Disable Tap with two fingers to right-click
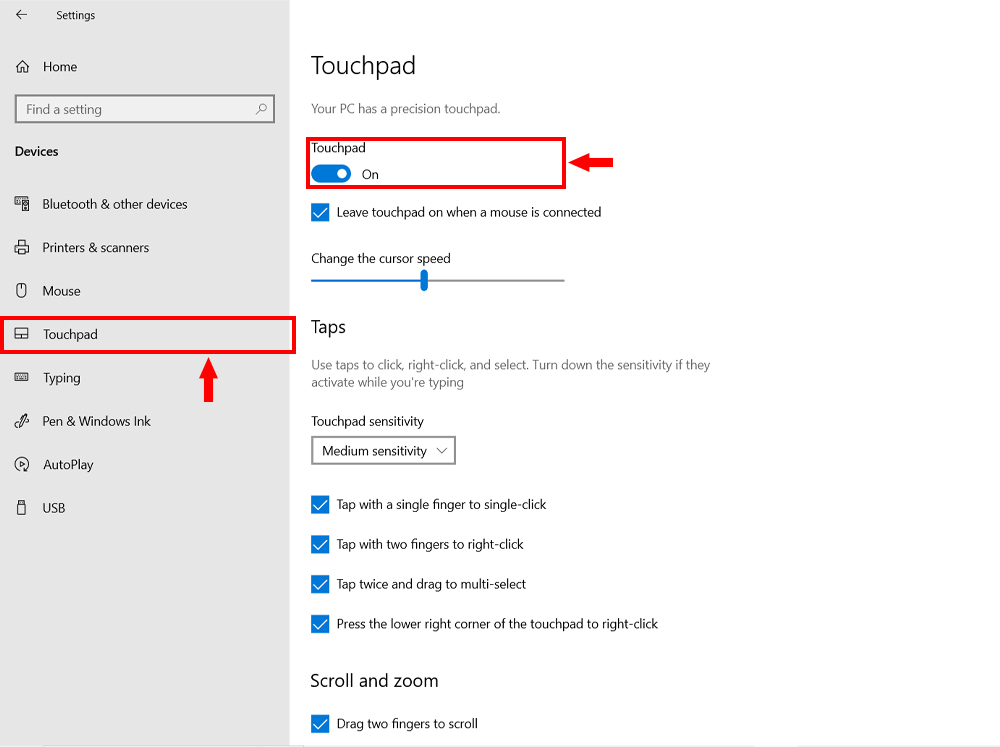 tap(320, 545)
